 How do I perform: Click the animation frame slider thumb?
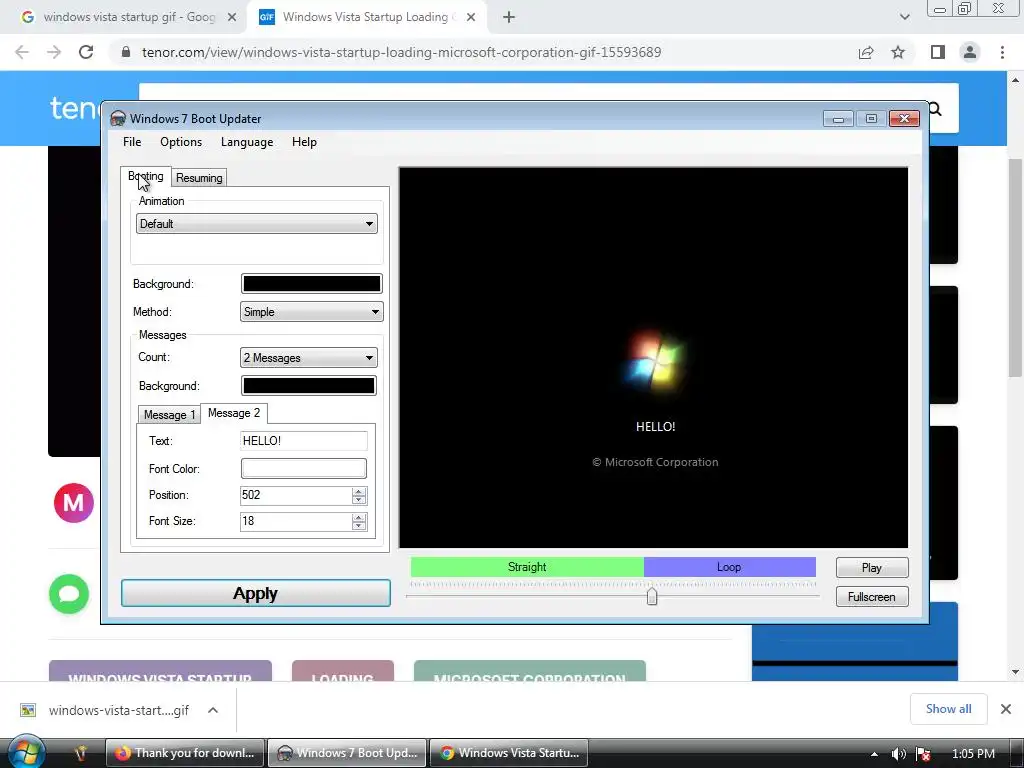(x=652, y=596)
